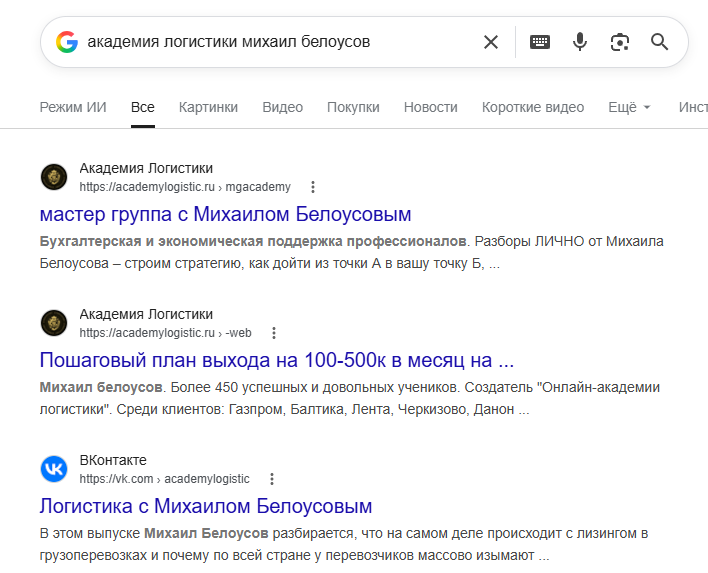This screenshot has width=708, height=573.
Task: Click the snippet starting В этом выпуске
Action: coord(344,544)
